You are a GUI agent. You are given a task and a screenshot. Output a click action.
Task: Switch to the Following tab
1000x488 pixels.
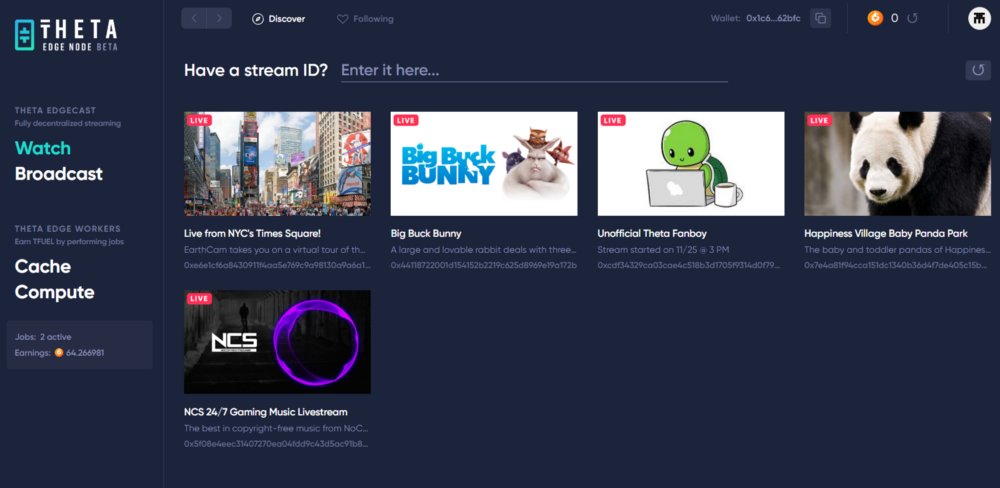click(365, 19)
